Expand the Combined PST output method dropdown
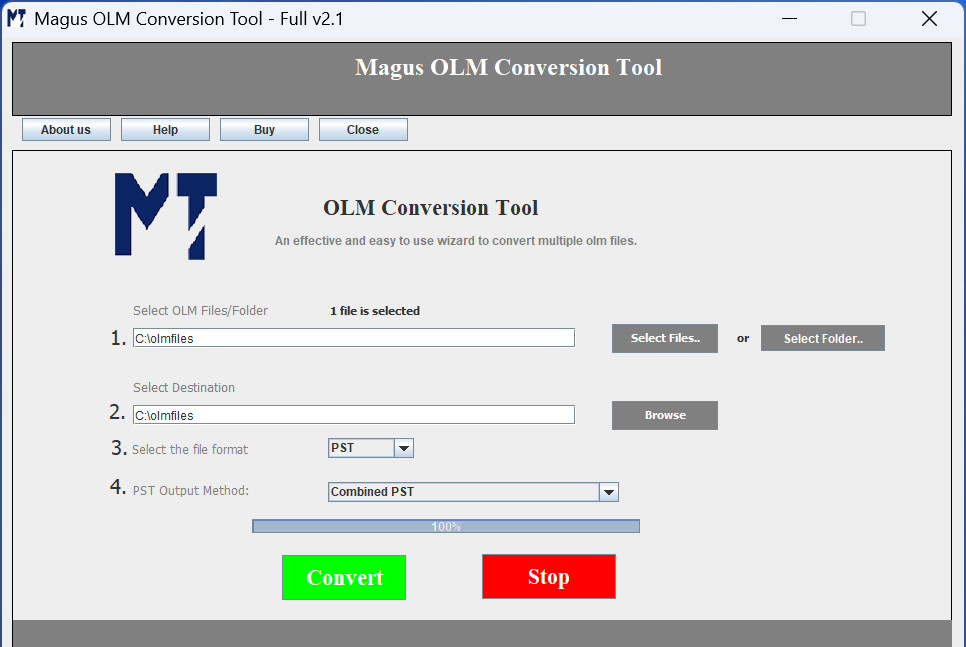Image resolution: width=966 pixels, height=647 pixels. click(609, 492)
